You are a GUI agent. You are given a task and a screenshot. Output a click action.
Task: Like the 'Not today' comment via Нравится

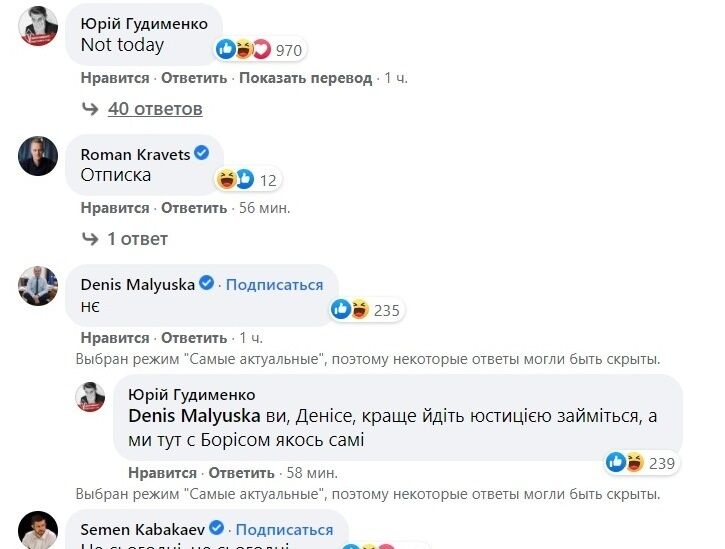pos(114,78)
